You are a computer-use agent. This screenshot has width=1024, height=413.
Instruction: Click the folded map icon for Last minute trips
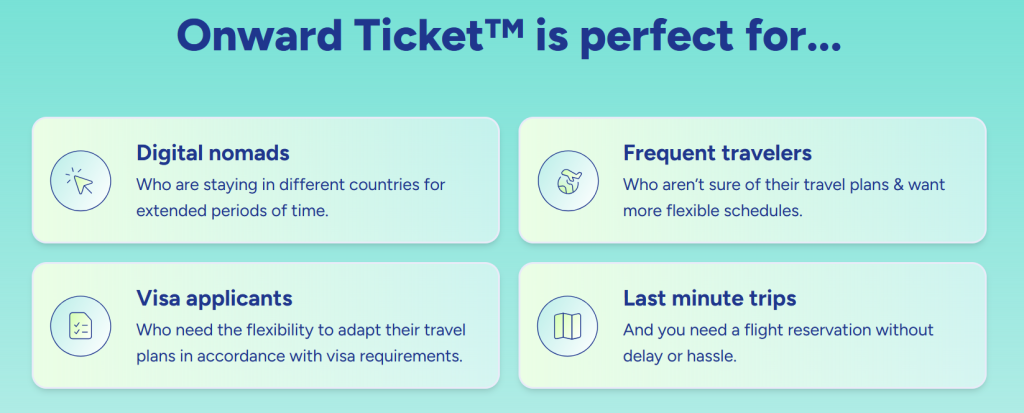566,325
